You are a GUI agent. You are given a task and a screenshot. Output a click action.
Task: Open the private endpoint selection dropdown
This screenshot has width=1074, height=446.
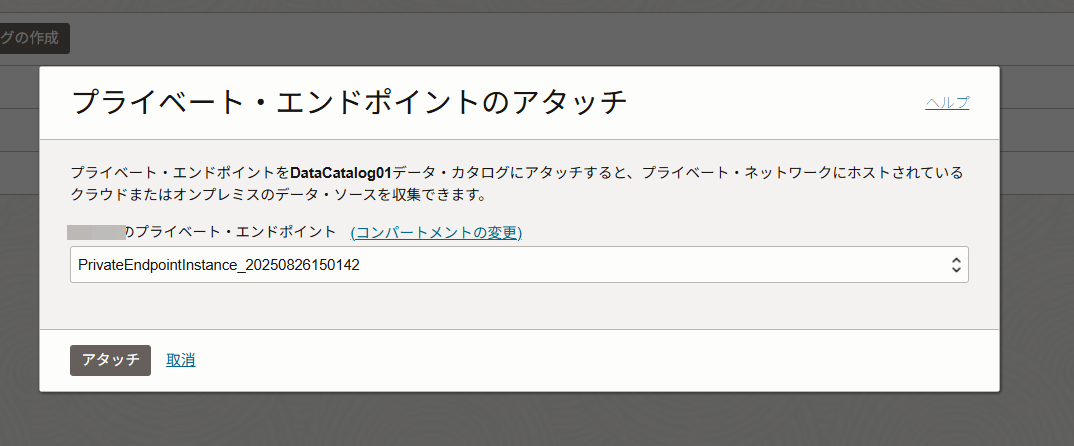[519, 264]
